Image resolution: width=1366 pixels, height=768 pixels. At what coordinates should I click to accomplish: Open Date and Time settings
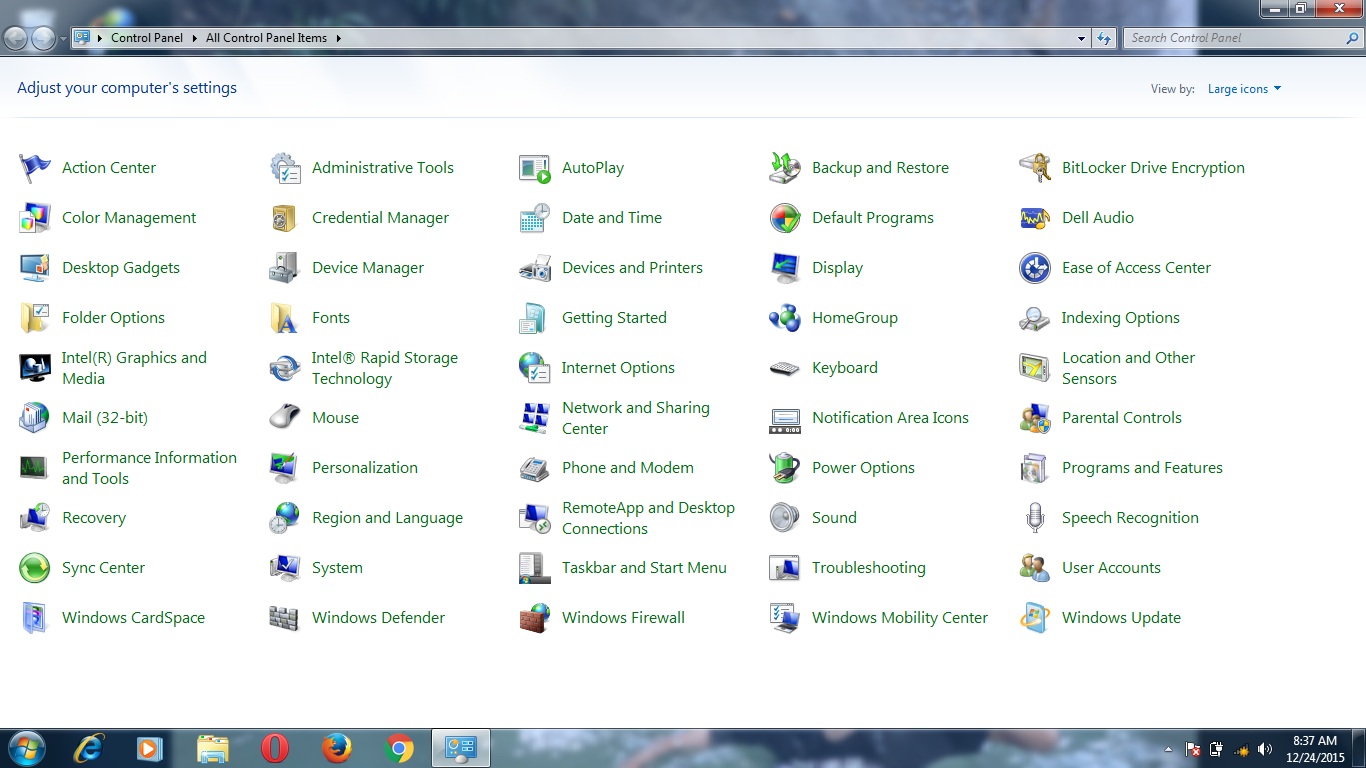611,217
